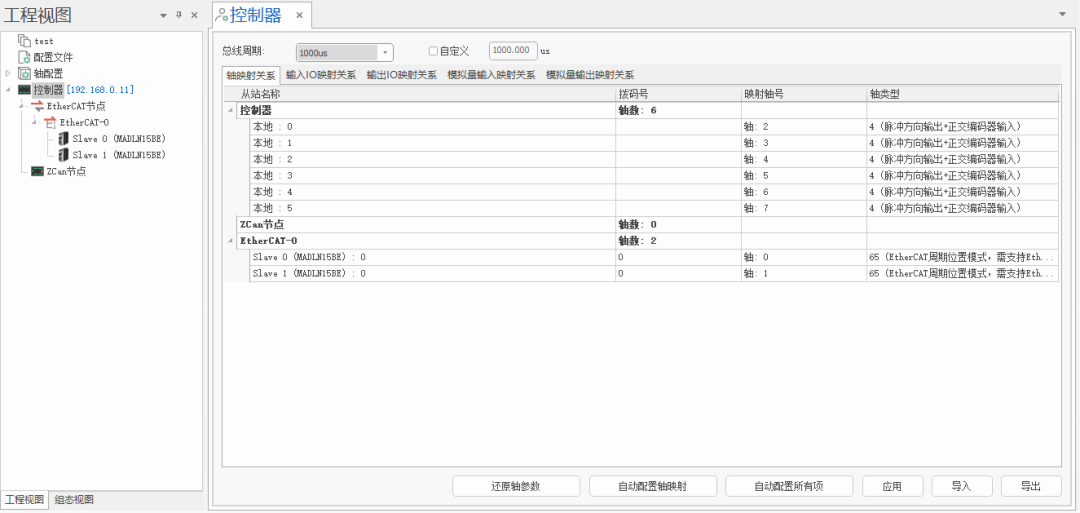1080x513 pixels.
Task: Click the Slave 1 (MADLN15BE) device icon
Action: pyautogui.click(x=63, y=156)
